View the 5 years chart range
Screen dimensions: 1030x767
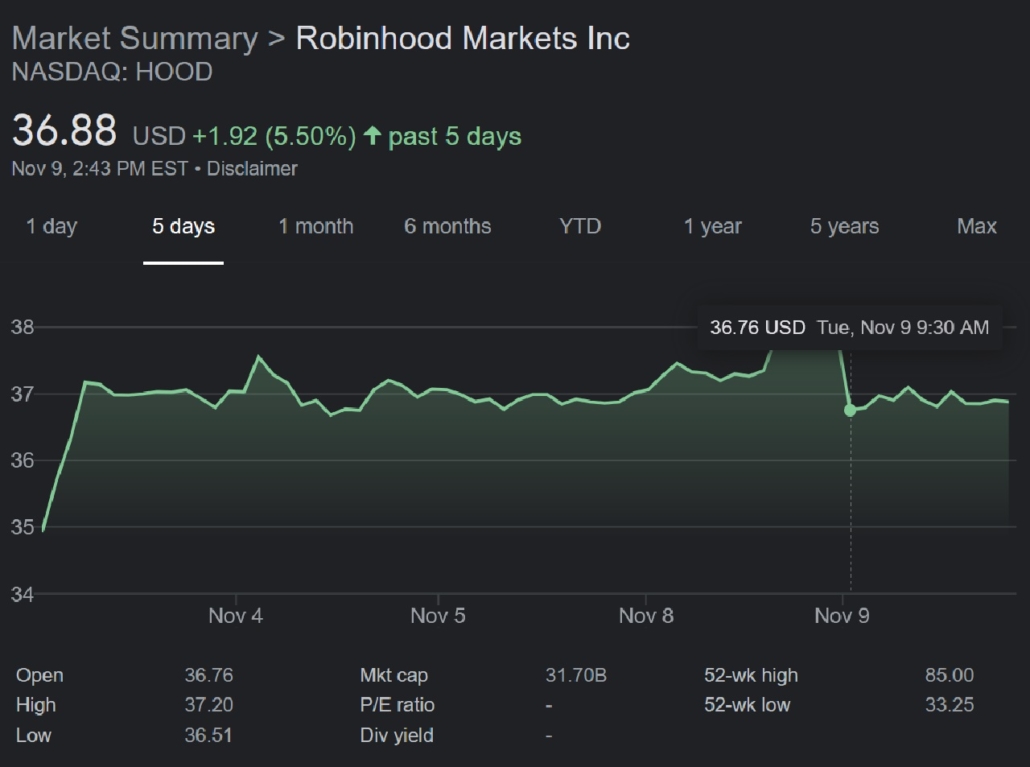tap(844, 227)
